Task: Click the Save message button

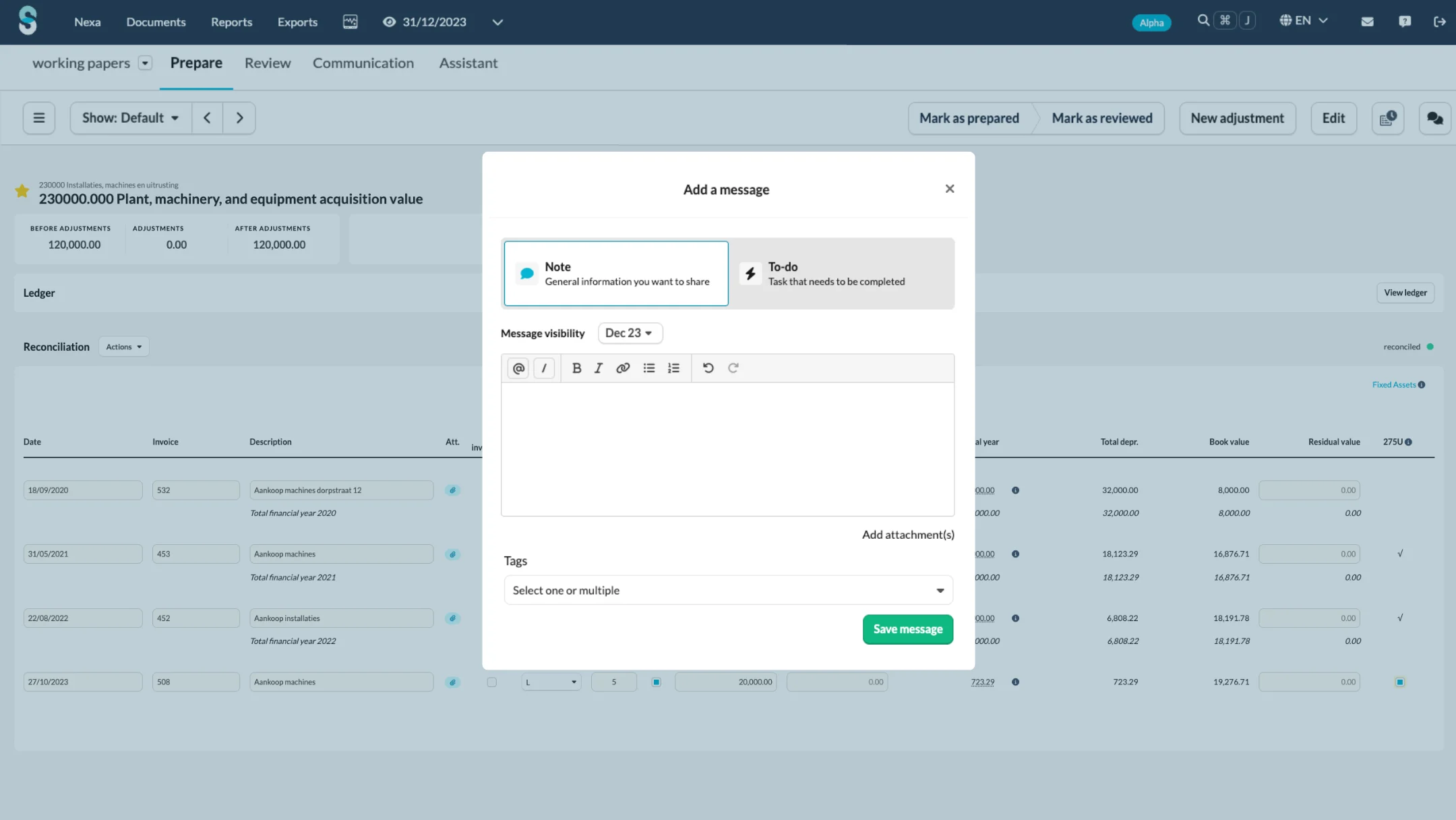Action: tap(907, 629)
